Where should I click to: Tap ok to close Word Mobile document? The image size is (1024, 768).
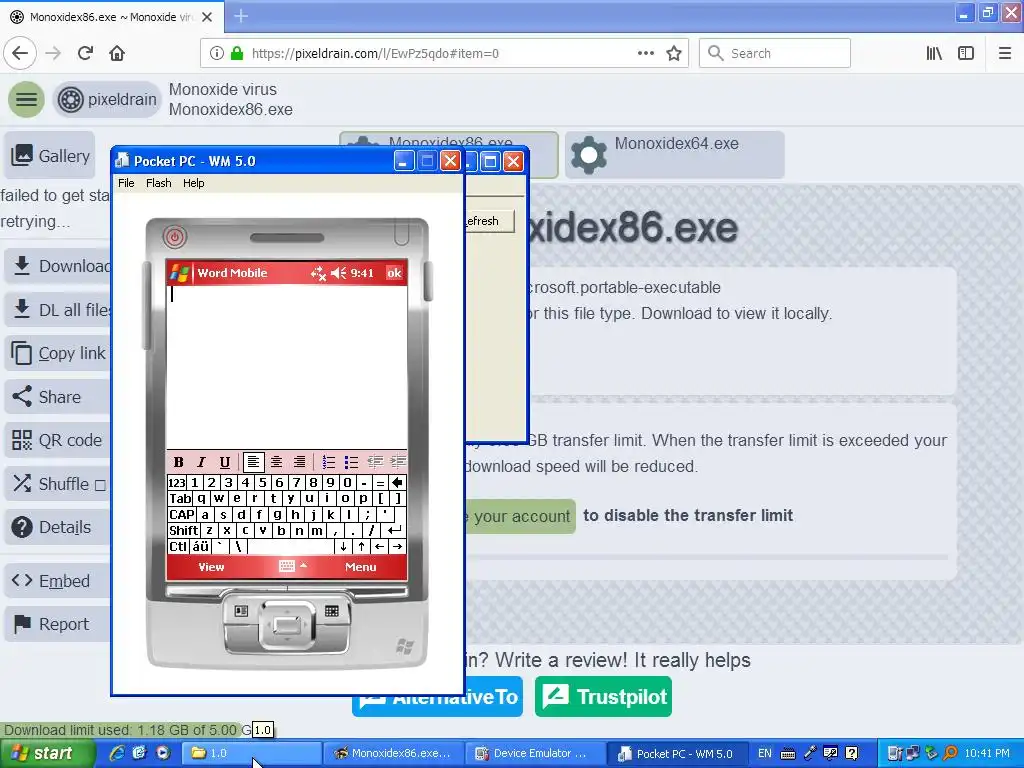[394, 273]
